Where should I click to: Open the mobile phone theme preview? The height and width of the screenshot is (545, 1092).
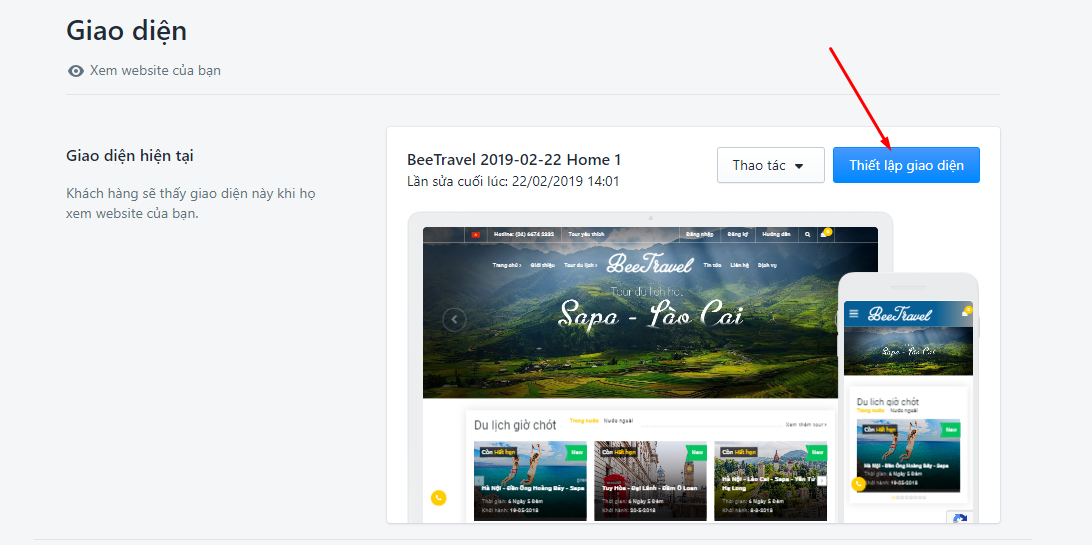click(908, 397)
